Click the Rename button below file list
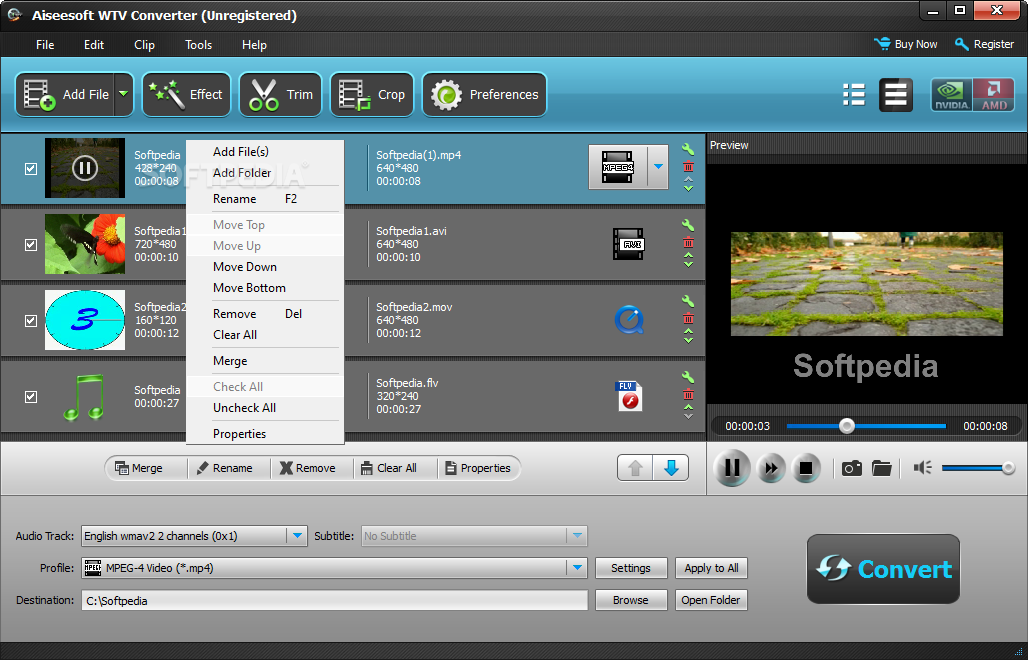 [225, 468]
